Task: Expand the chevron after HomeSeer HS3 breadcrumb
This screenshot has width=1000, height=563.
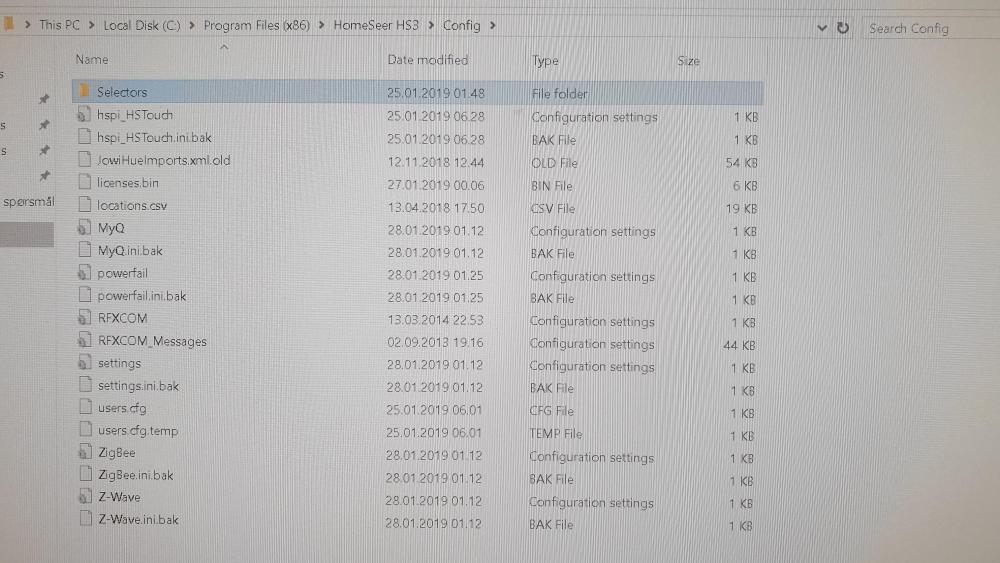Action: (434, 26)
